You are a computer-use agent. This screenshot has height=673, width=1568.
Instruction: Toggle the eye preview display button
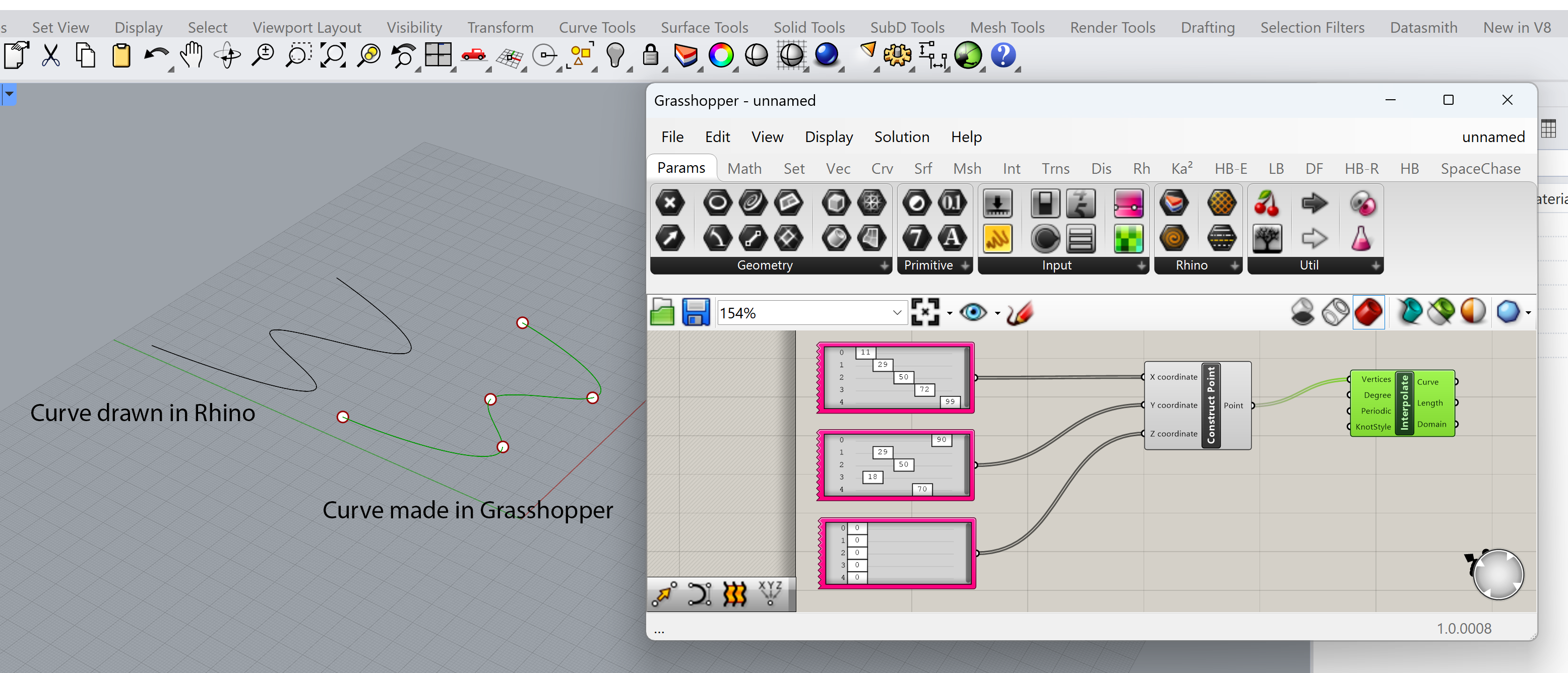click(x=973, y=313)
